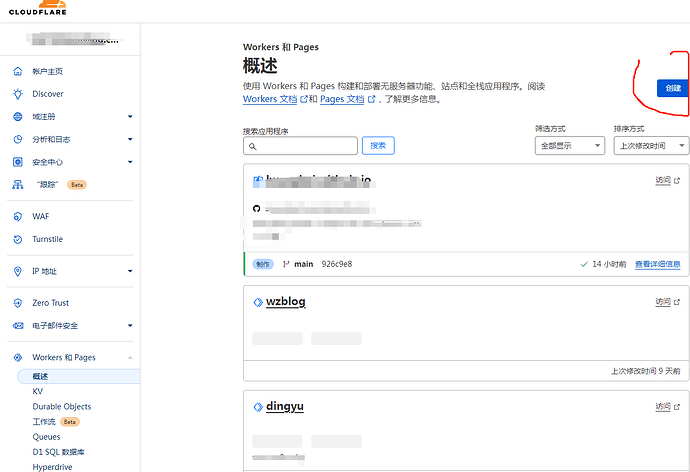
Task: Collapse the Workers 和 Pages section arrow
Action: tap(130, 358)
